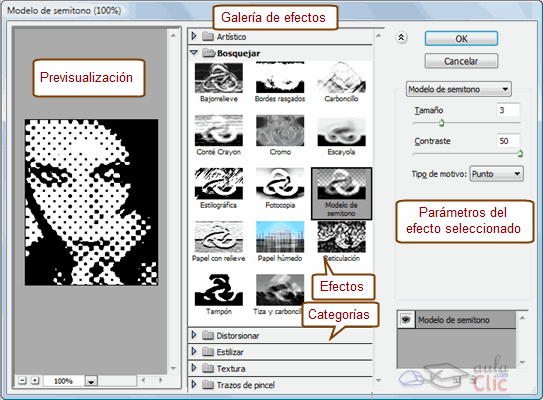Viewport: 543px width, 400px height.
Task: Open the Modelo de semitono effect dropdown
Action: click(x=459, y=89)
